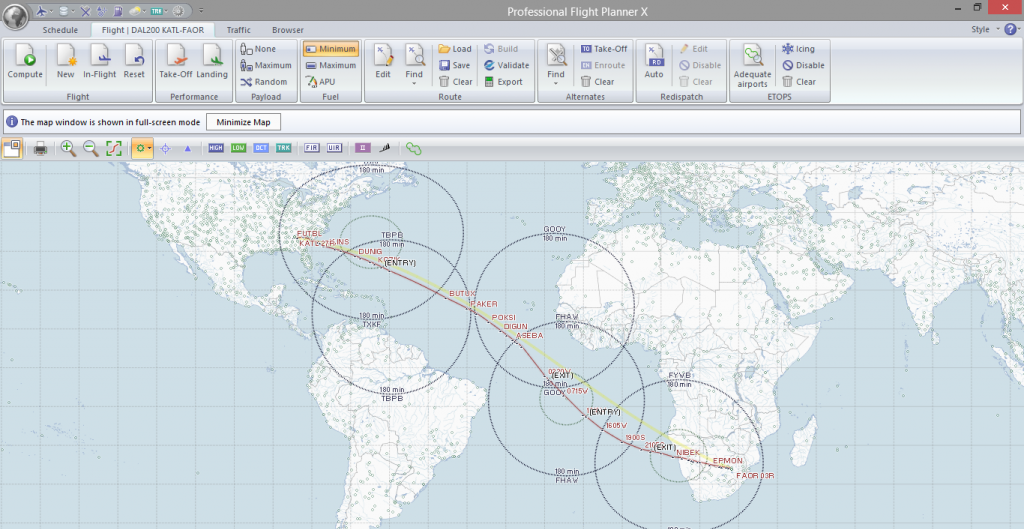Zoom out on the map

(x=91, y=149)
